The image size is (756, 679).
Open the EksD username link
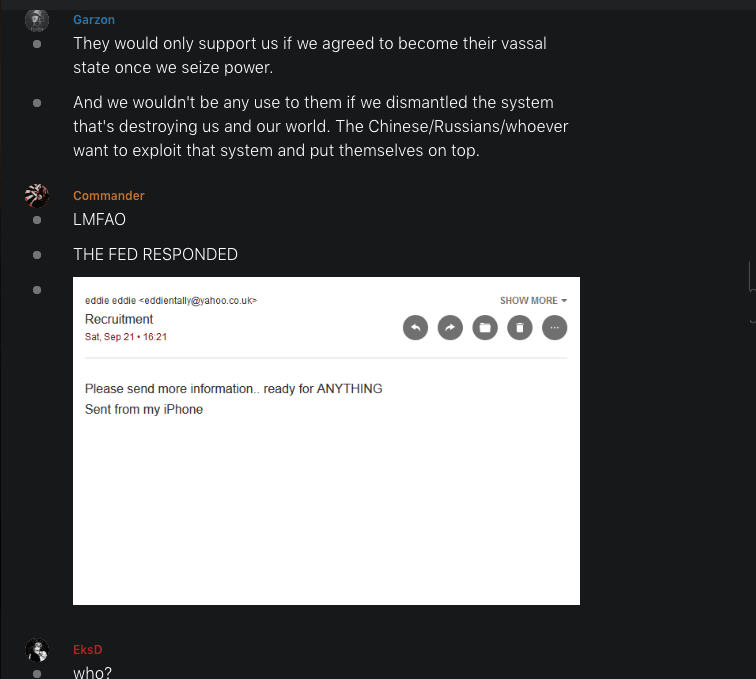(88, 650)
